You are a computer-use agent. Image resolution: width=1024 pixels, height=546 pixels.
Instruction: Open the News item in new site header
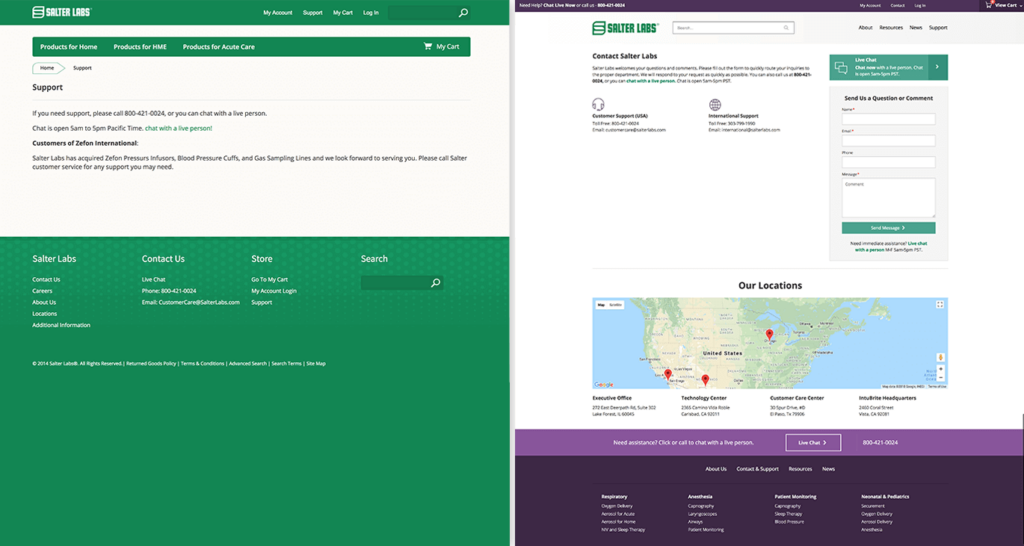[x=916, y=27]
